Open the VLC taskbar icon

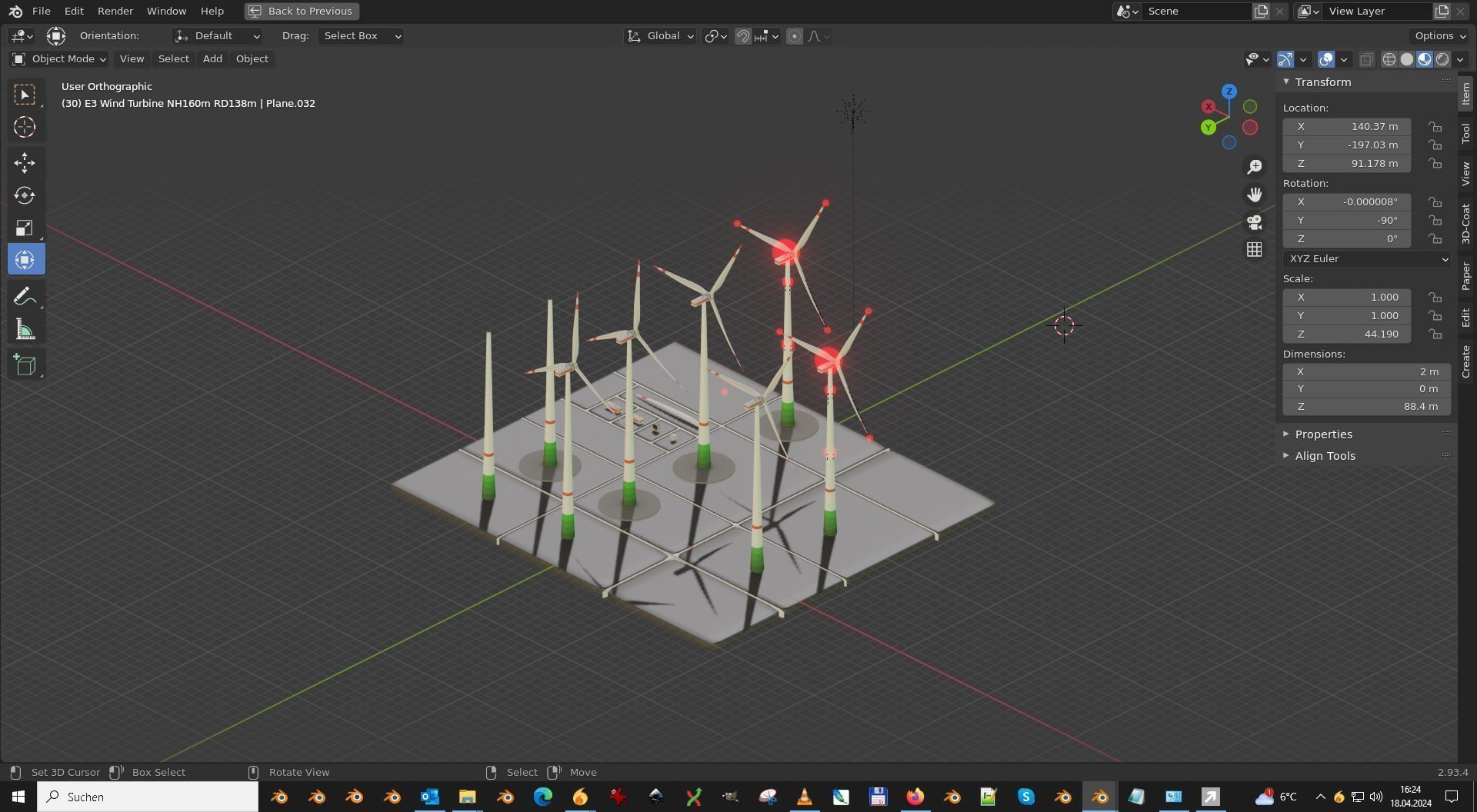point(804,797)
